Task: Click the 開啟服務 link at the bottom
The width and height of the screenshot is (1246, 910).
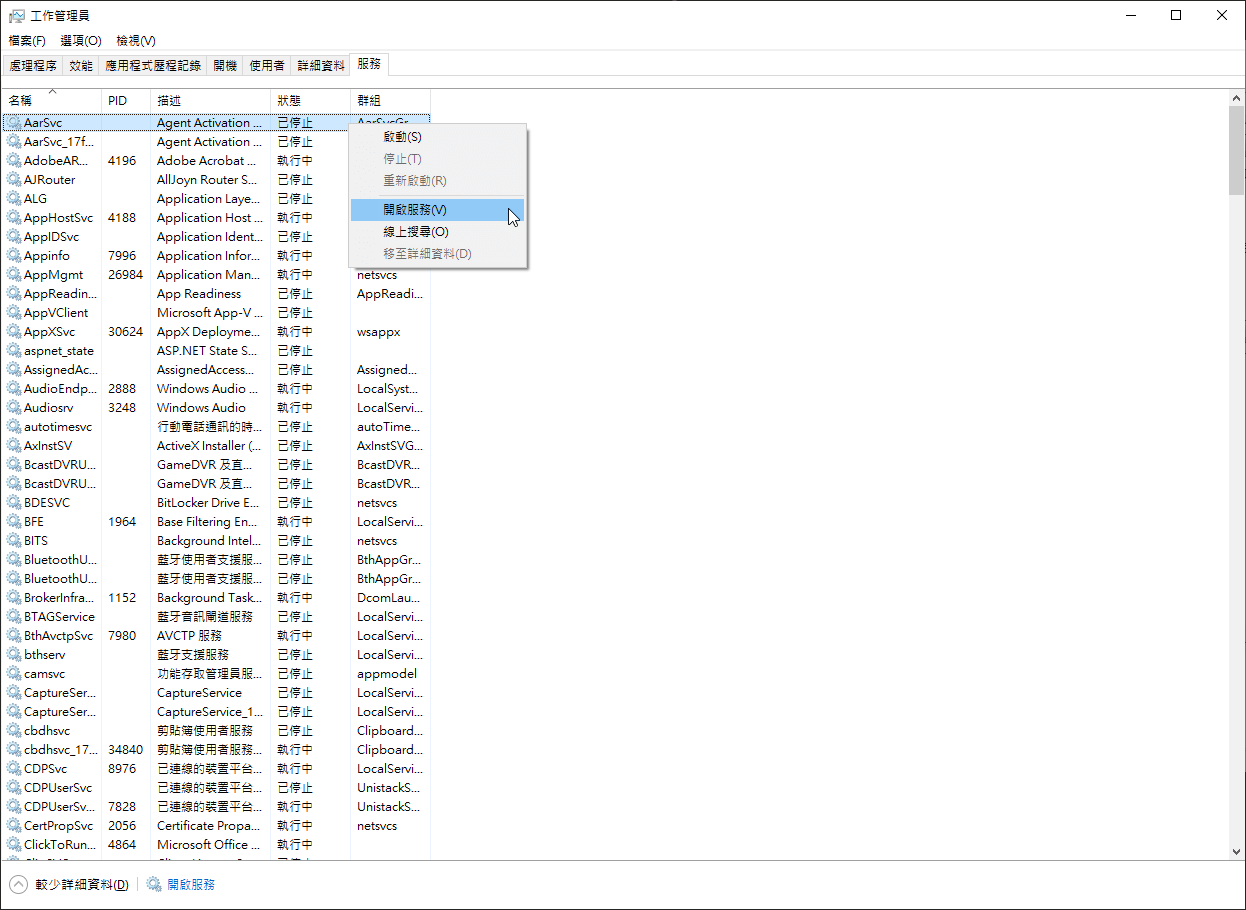Action: click(x=191, y=885)
